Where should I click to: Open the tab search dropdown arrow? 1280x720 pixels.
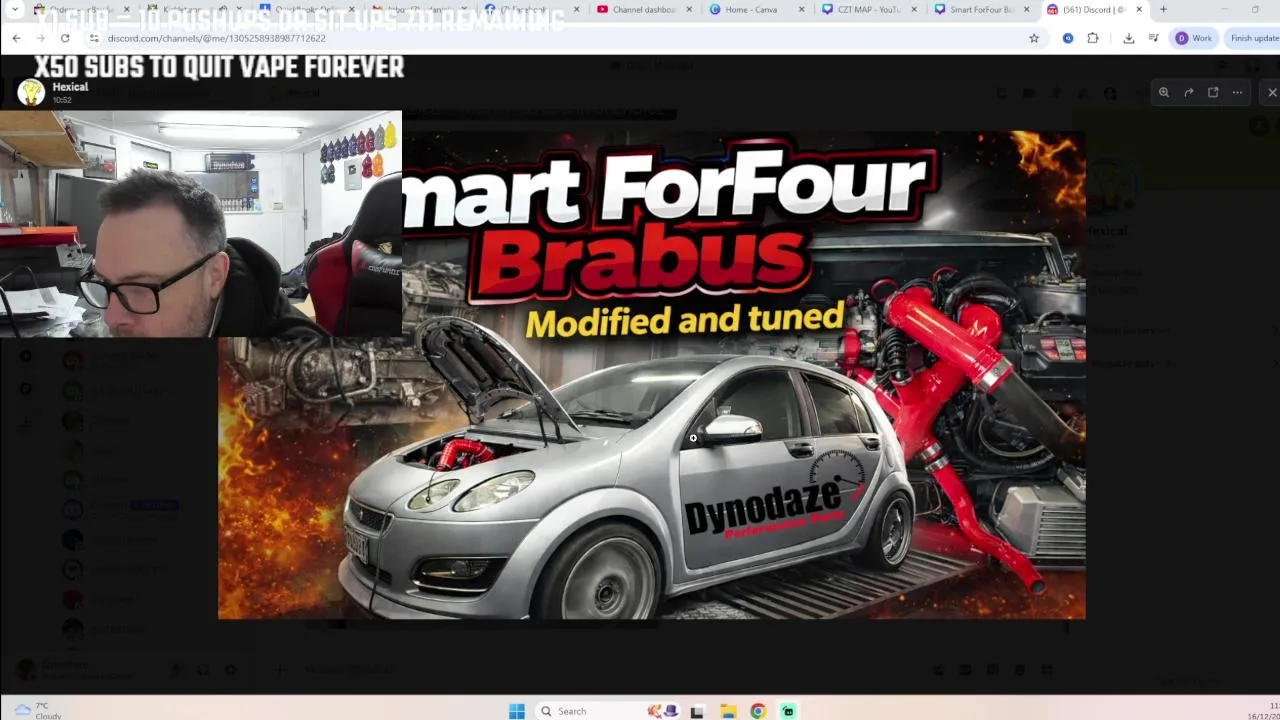(x=15, y=9)
